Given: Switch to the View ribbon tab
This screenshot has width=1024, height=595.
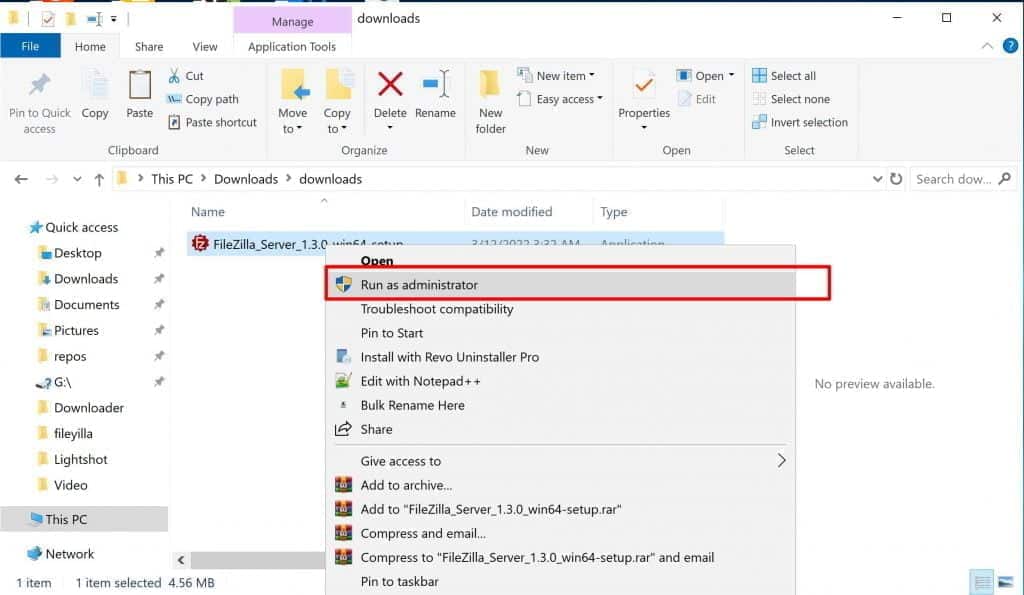Looking at the screenshot, I should [x=205, y=46].
